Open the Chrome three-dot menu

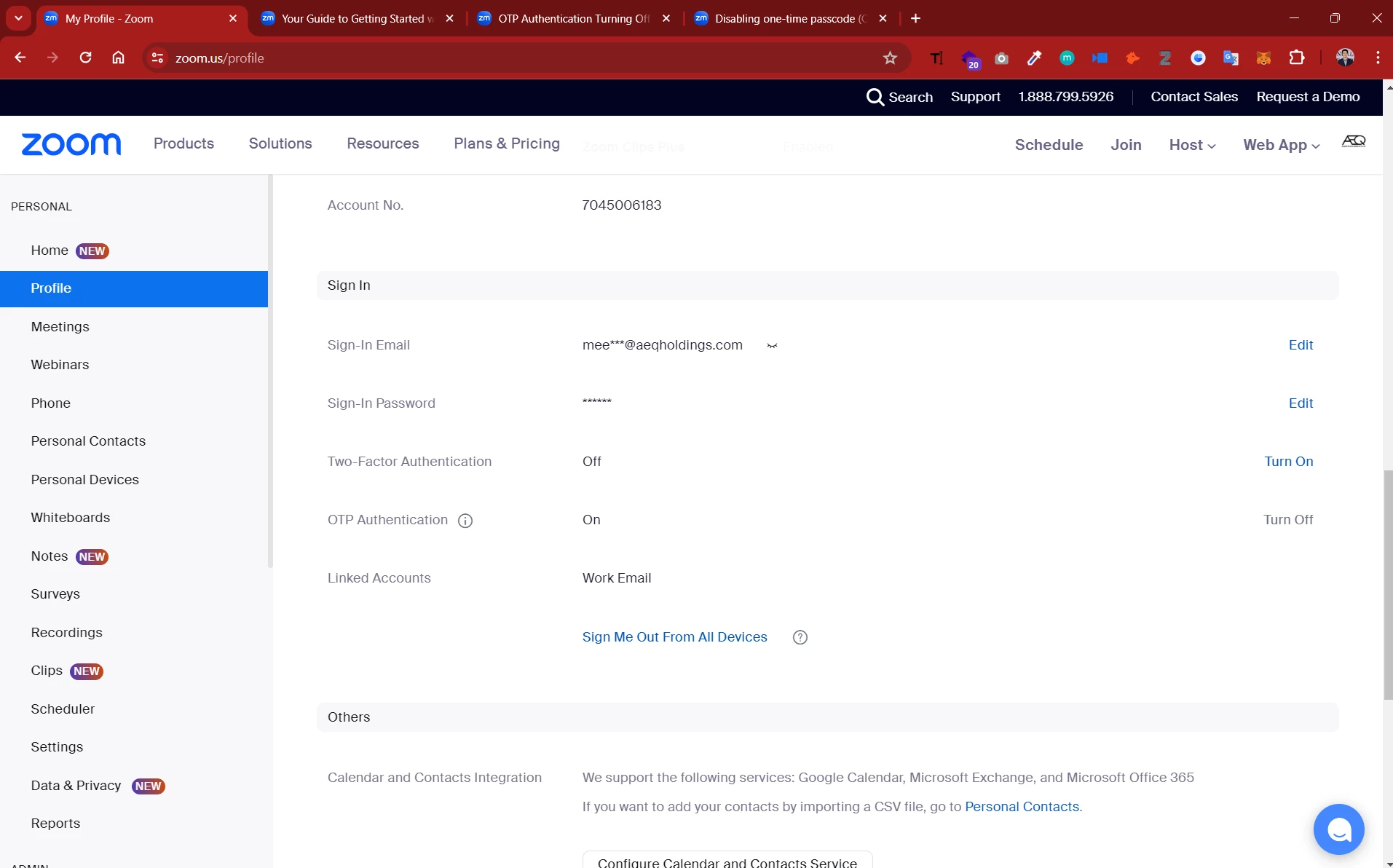[x=1378, y=58]
